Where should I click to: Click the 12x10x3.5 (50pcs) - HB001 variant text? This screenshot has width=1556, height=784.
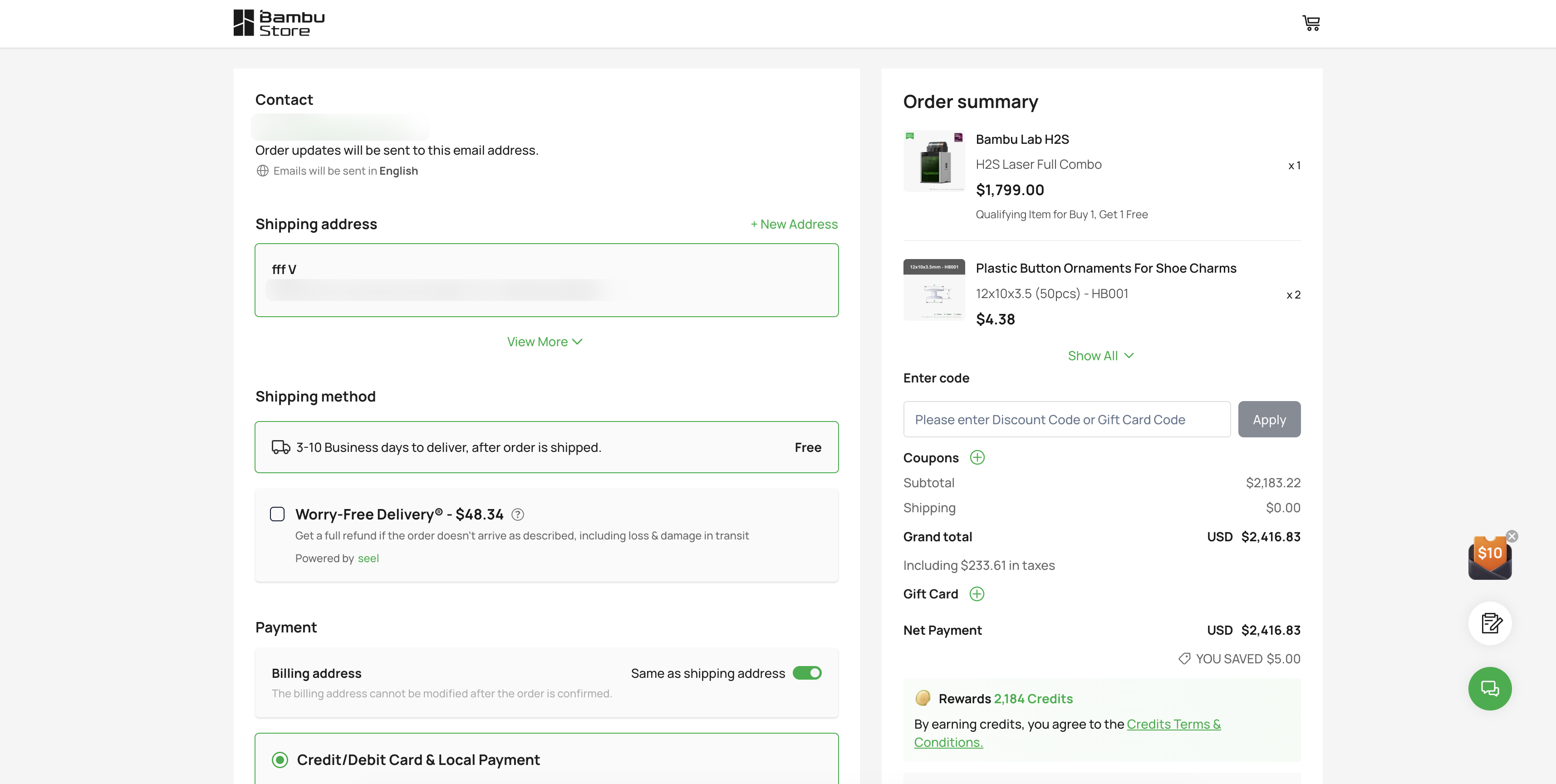click(1052, 294)
